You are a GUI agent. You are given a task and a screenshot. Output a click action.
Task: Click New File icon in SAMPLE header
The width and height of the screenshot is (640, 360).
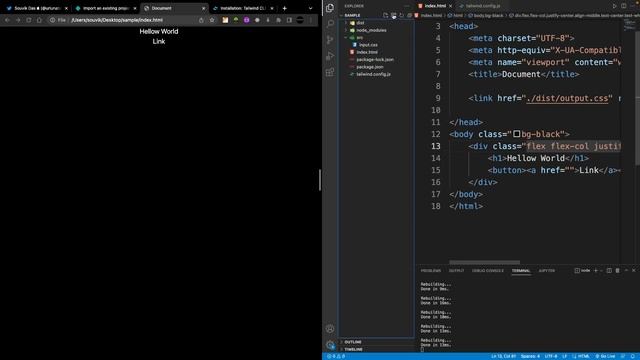coord(385,15)
